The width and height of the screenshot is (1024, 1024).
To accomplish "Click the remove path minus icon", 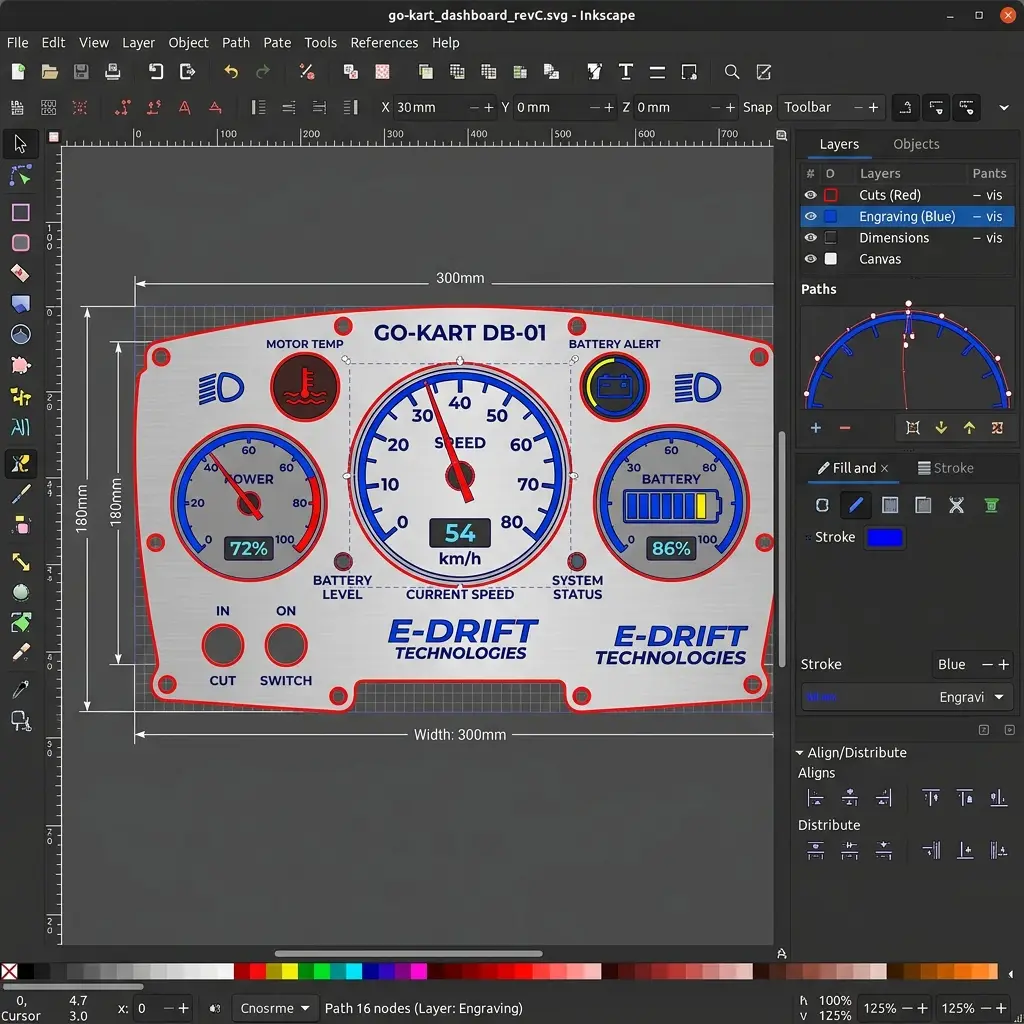I will tap(844, 428).
